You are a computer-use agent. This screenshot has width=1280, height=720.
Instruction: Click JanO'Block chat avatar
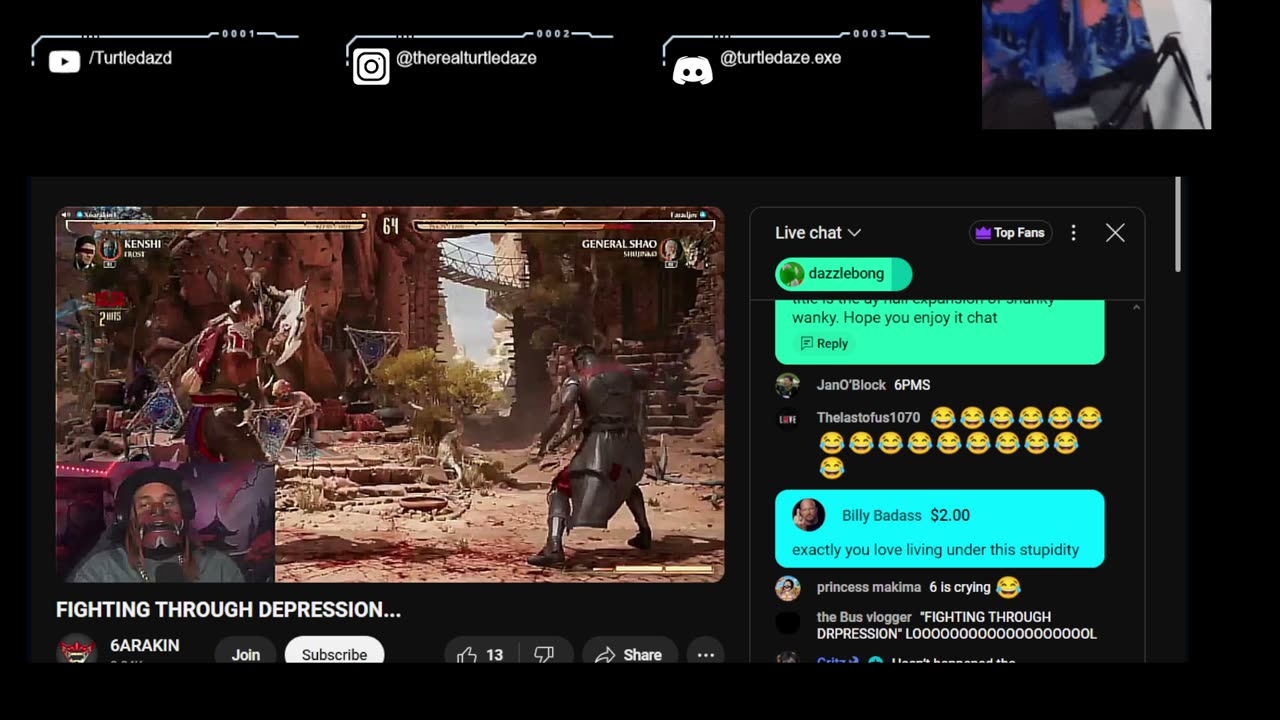point(788,385)
